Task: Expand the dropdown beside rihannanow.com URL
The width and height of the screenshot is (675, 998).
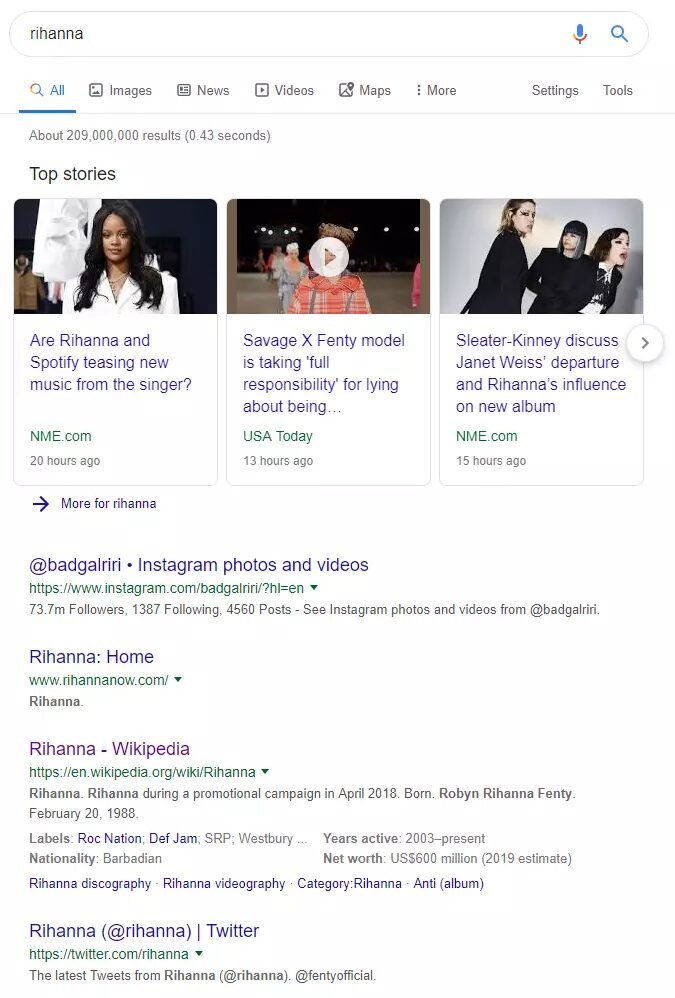Action: pos(178,679)
